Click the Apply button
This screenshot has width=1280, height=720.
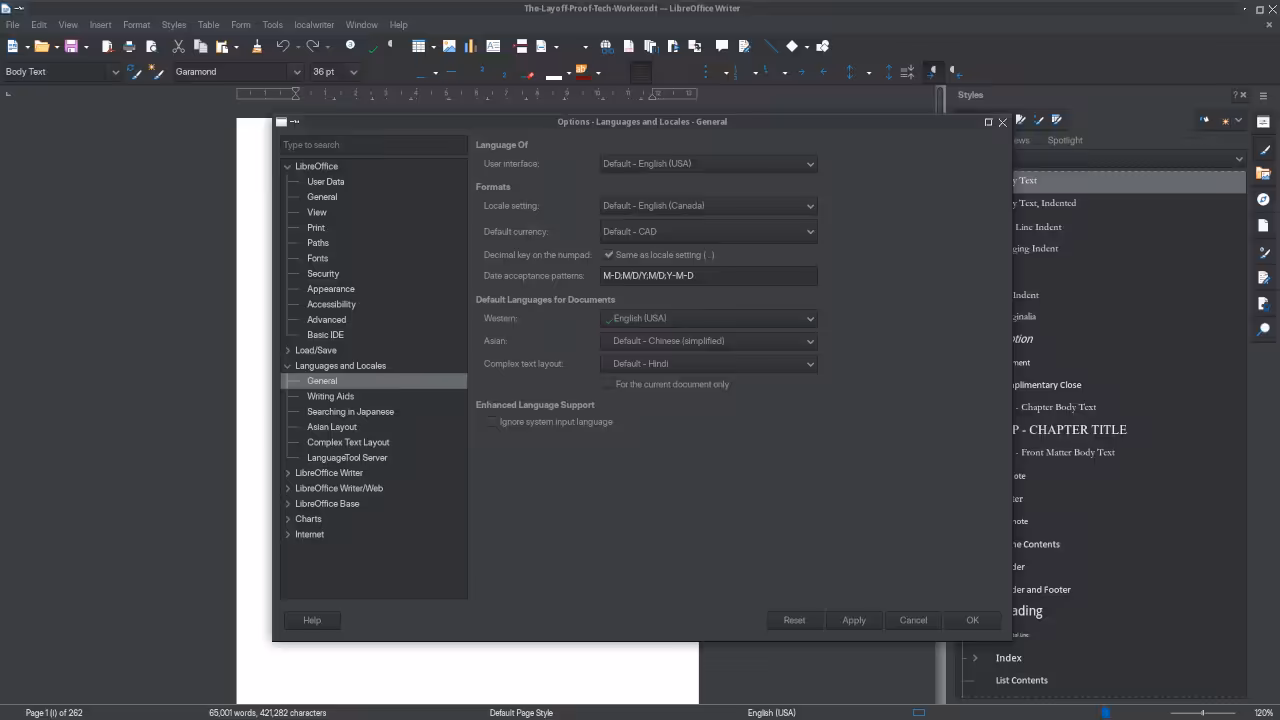pyautogui.click(x=854, y=620)
